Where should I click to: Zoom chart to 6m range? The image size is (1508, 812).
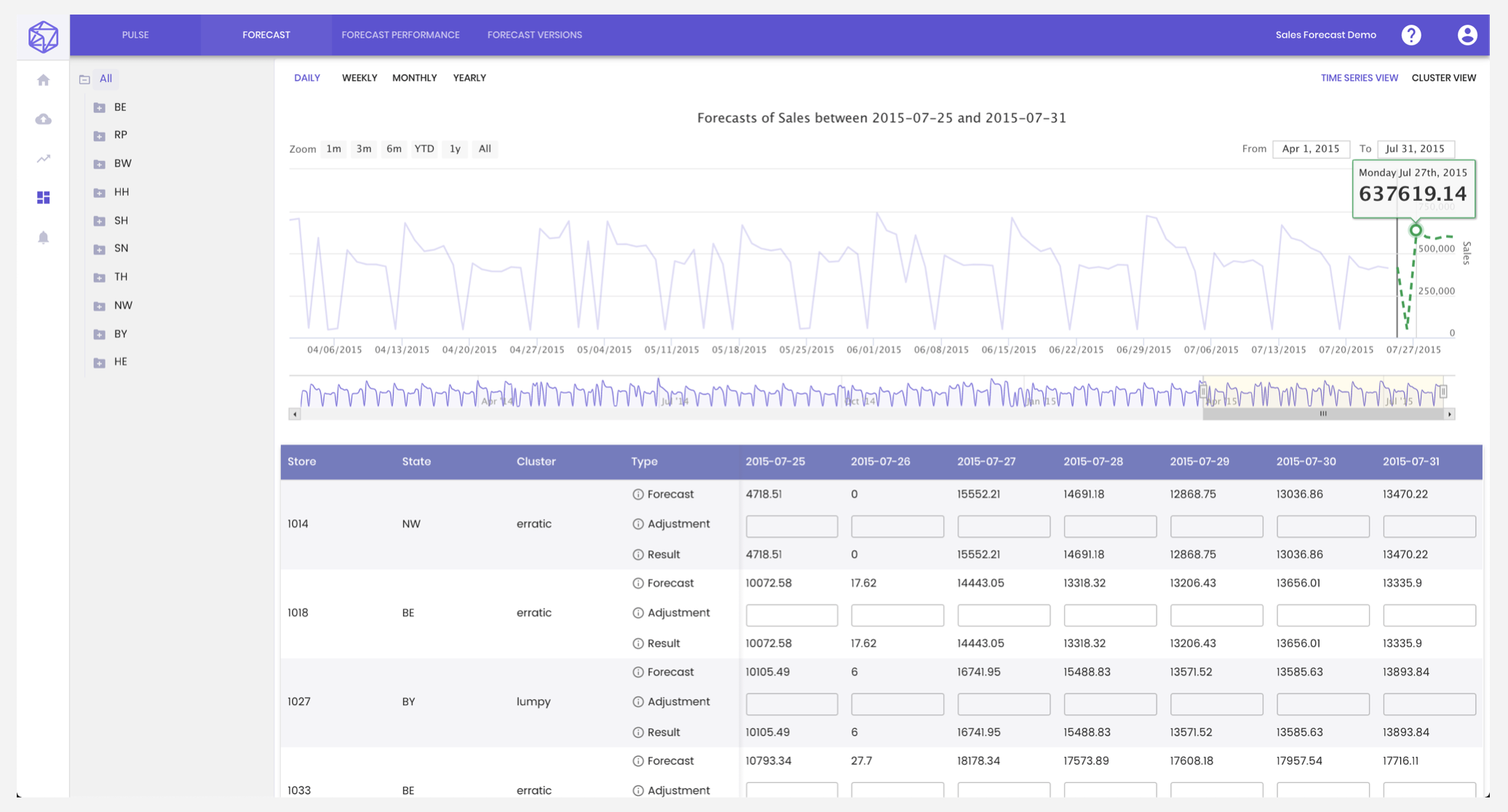click(x=394, y=149)
